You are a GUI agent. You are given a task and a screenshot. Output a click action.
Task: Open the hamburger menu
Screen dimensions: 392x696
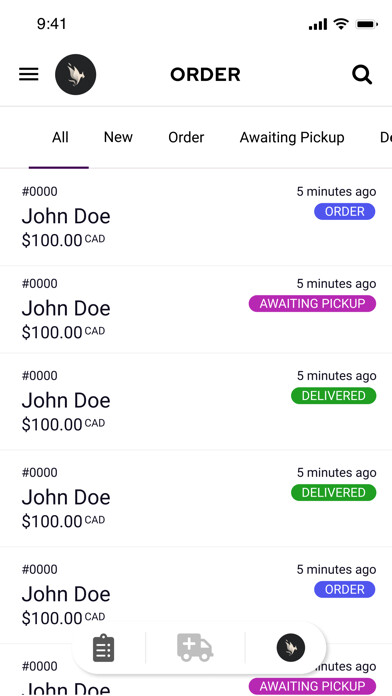pos(28,74)
